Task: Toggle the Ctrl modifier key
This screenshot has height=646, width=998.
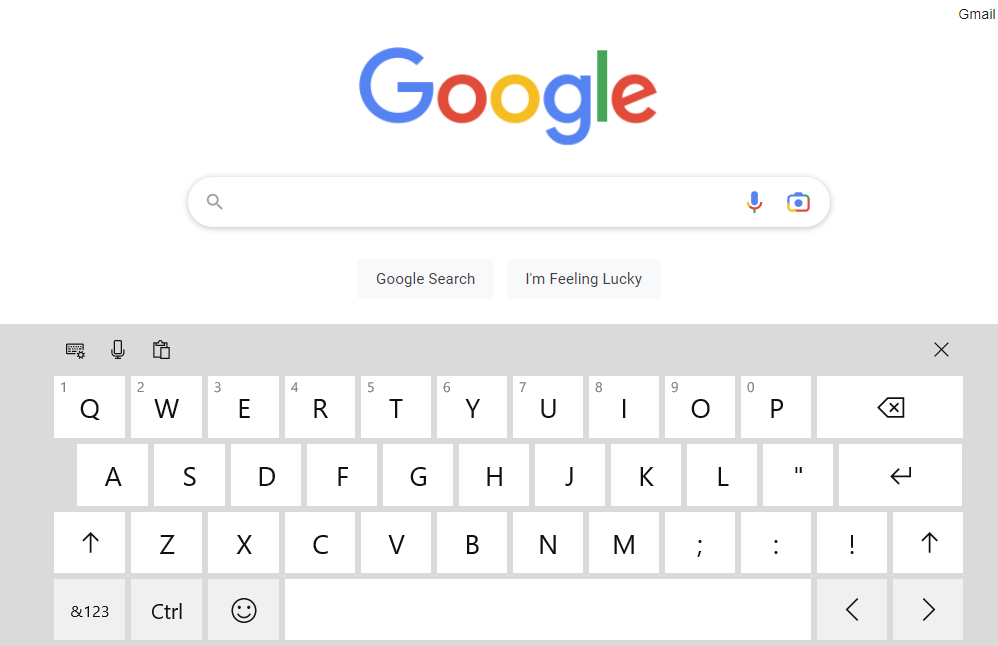Action: [x=167, y=610]
